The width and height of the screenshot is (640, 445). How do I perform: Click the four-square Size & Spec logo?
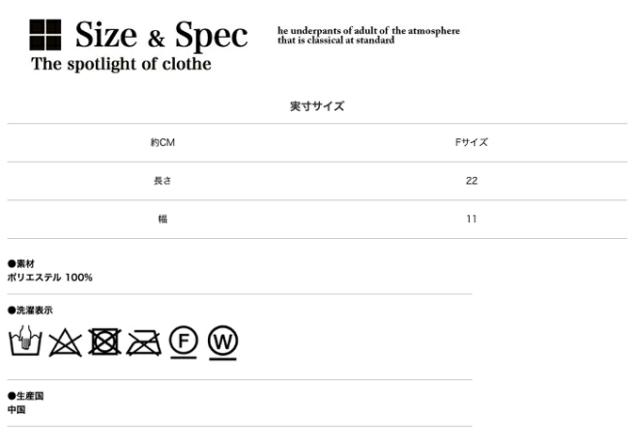[45, 36]
